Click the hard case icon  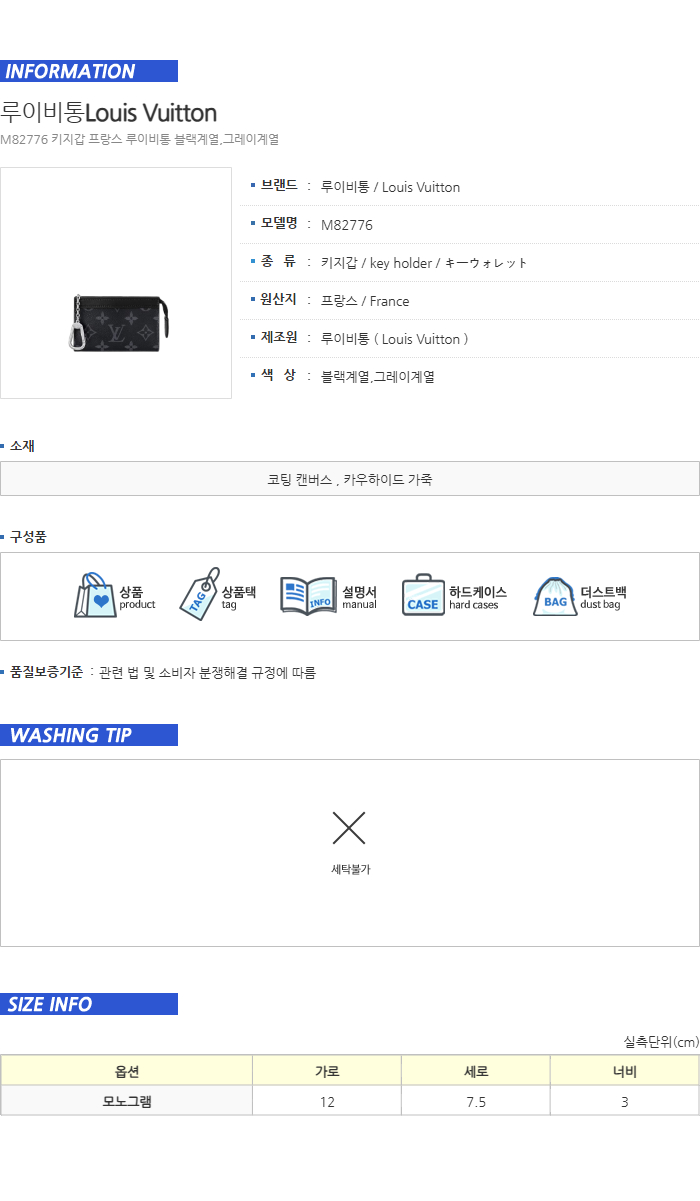(x=423, y=596)
